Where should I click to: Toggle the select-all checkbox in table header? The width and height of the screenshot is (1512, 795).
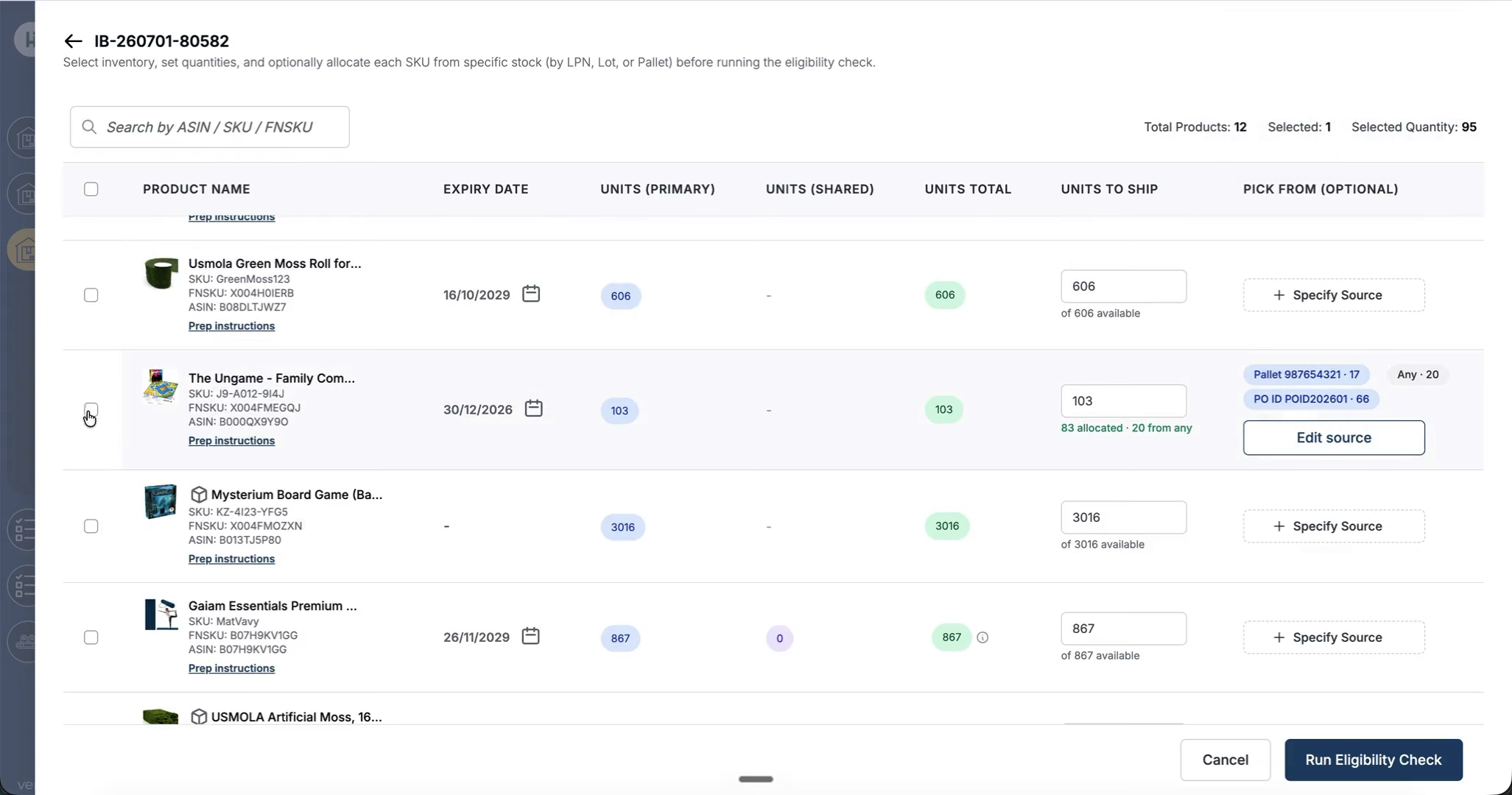(x=91, y=189)
